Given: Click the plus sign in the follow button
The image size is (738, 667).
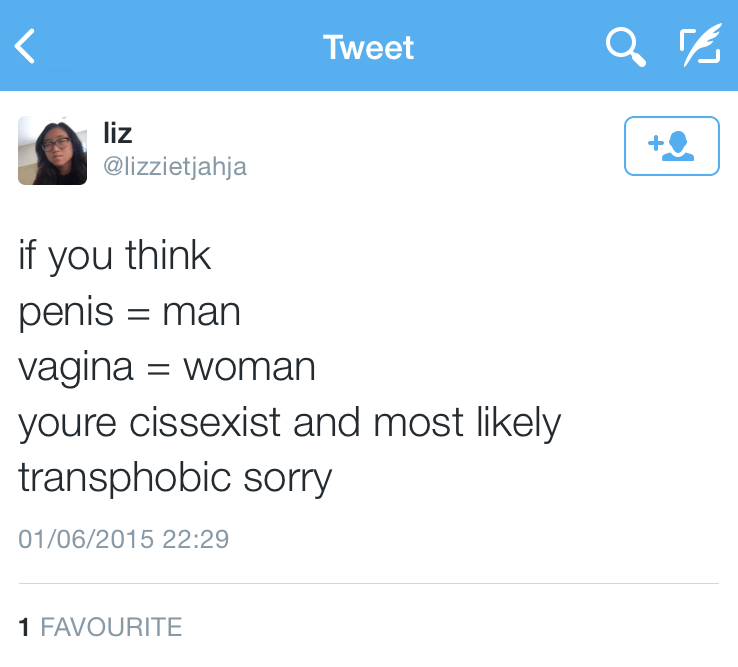Looking at the screenshot, I should pyautogui.click(x=656, y=144).
